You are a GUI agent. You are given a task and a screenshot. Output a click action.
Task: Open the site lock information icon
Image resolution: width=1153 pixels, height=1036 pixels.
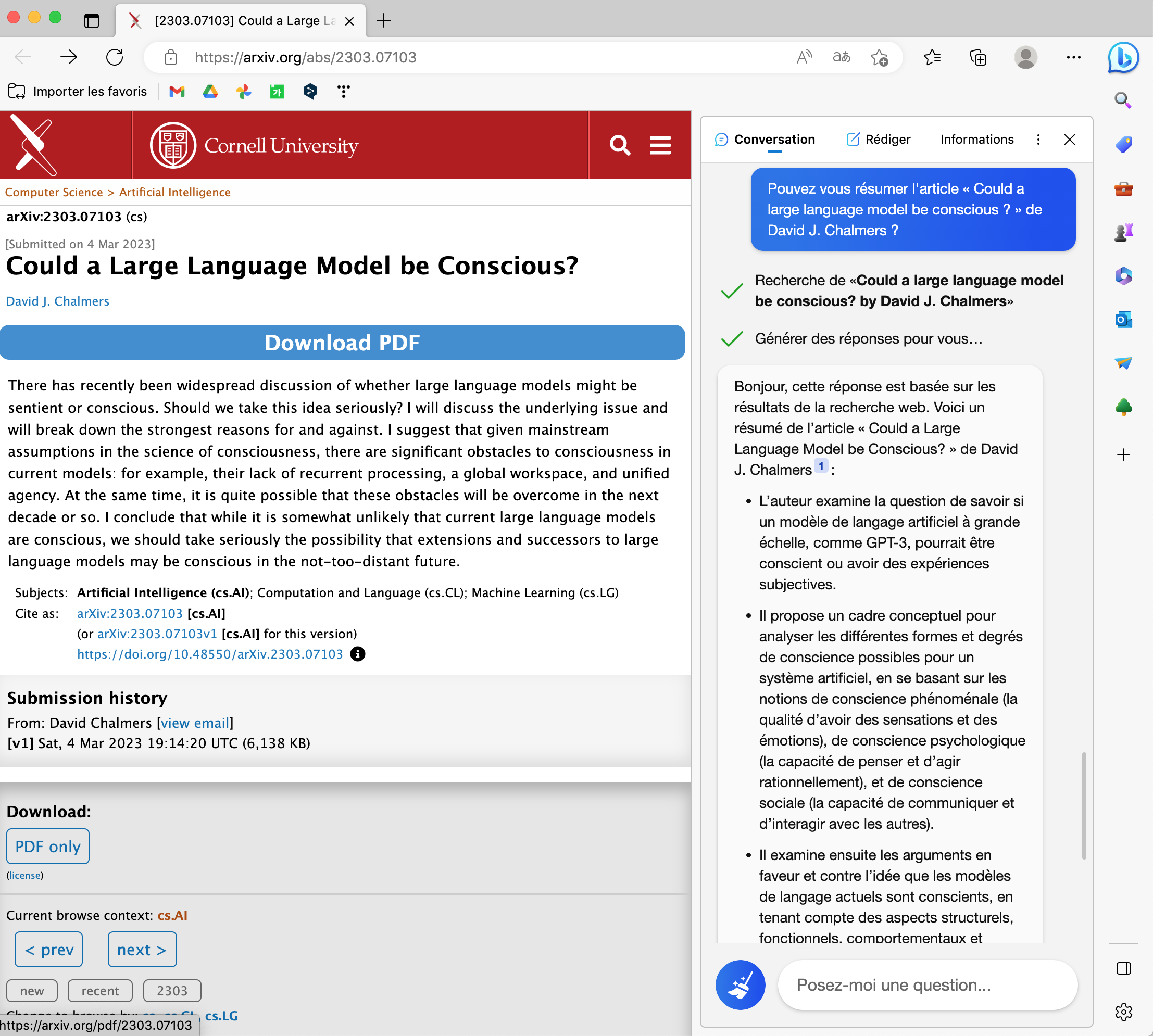(171, 57)
